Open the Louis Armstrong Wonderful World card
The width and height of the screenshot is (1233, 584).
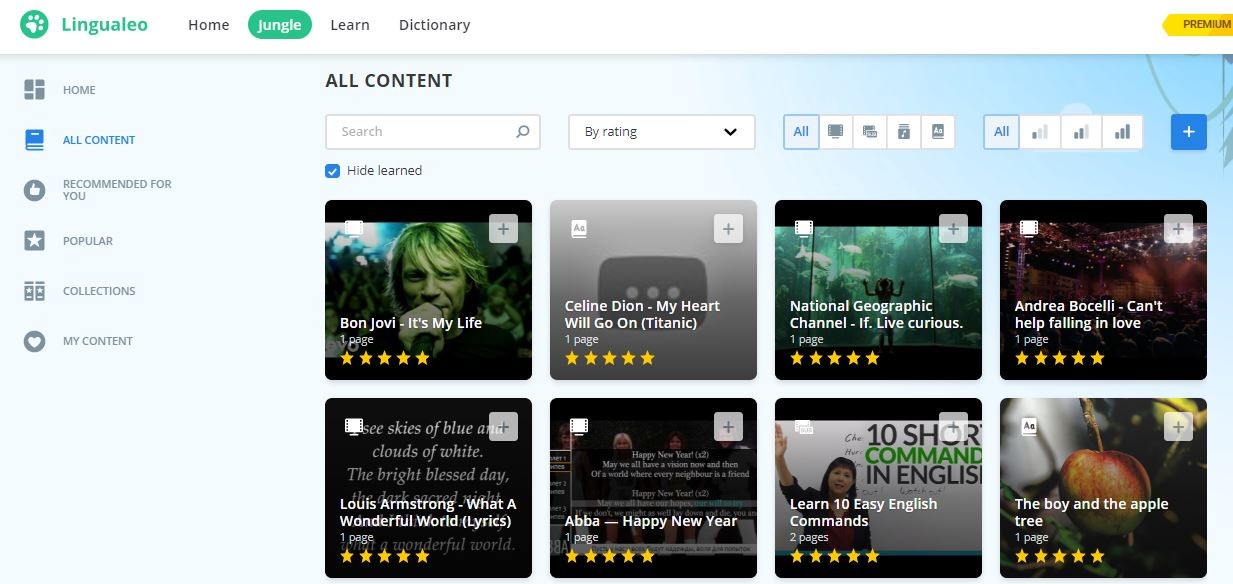tap(428, 488)
